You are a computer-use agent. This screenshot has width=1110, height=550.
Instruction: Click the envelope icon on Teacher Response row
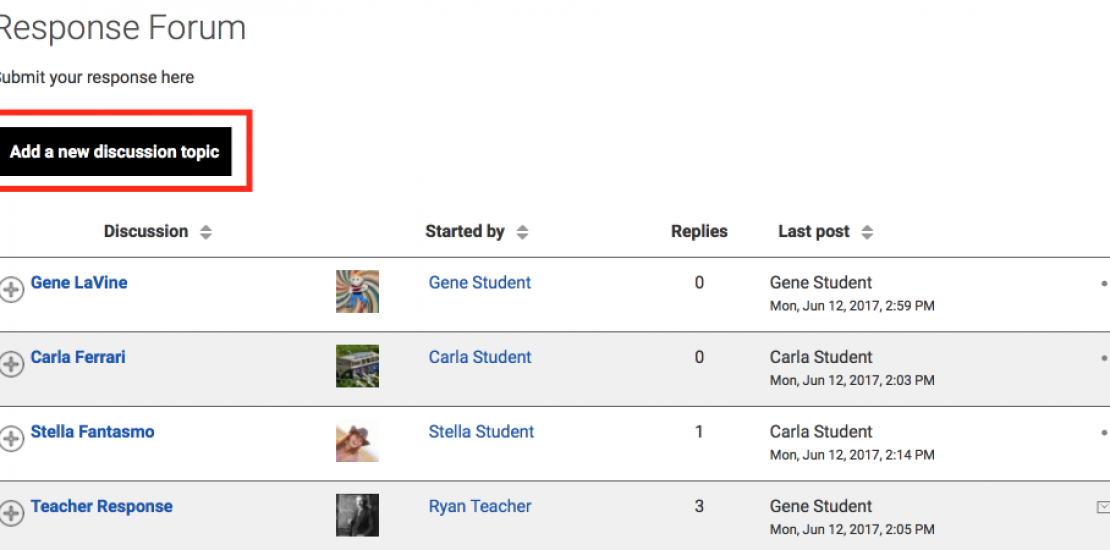[1102, 507]
